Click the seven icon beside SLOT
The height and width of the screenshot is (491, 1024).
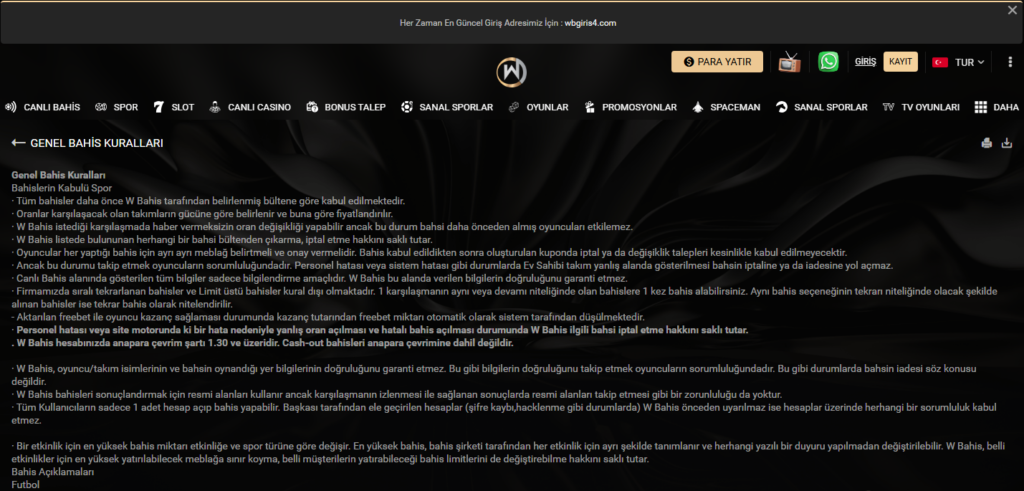158,107
